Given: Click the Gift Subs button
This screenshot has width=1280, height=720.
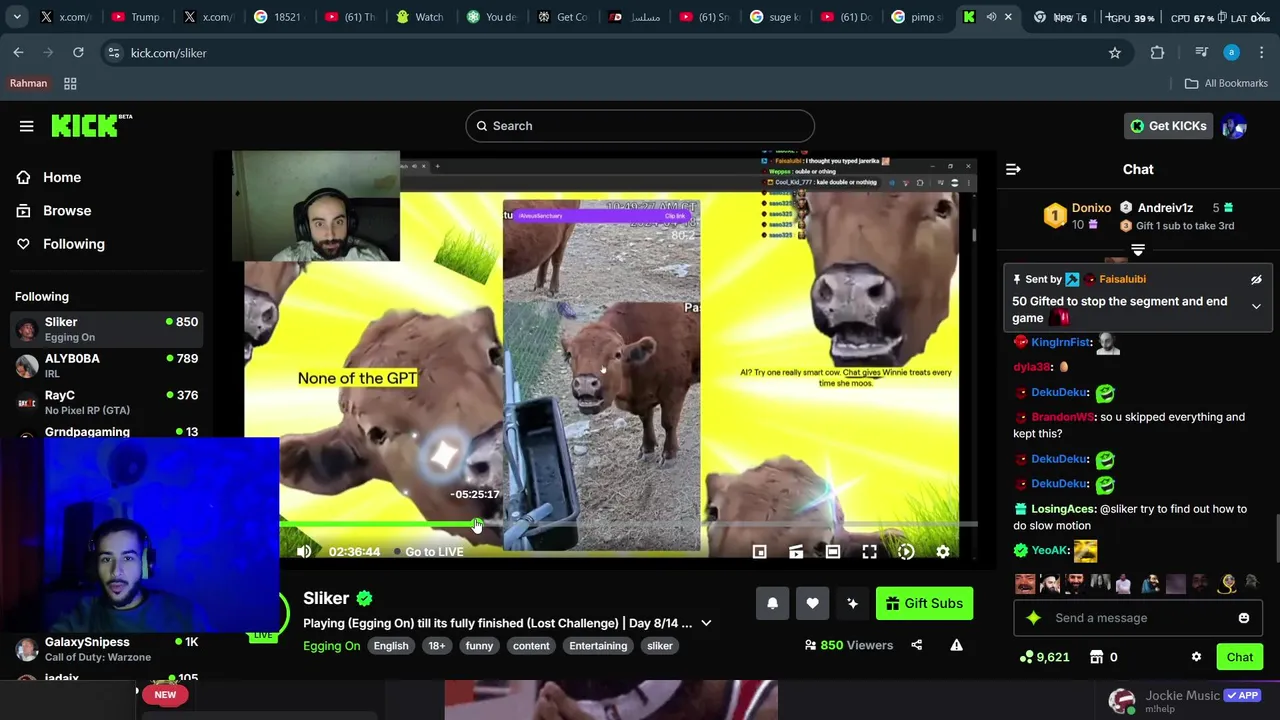Looking at the screenshot, I should tap(924, 603).
